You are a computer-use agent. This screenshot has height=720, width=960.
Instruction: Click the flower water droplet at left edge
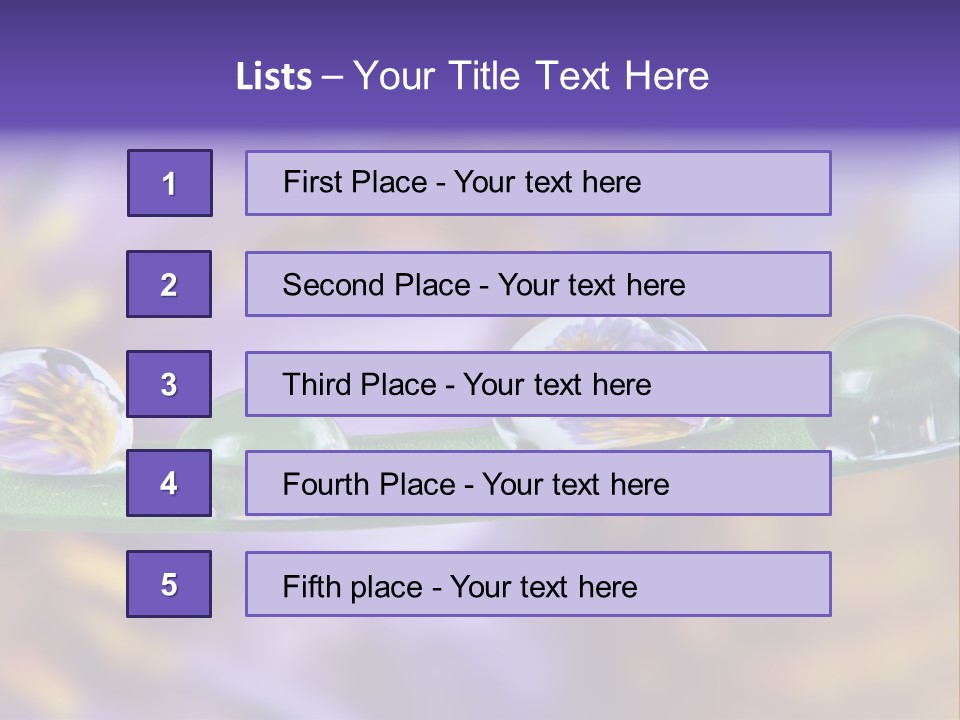61,411
